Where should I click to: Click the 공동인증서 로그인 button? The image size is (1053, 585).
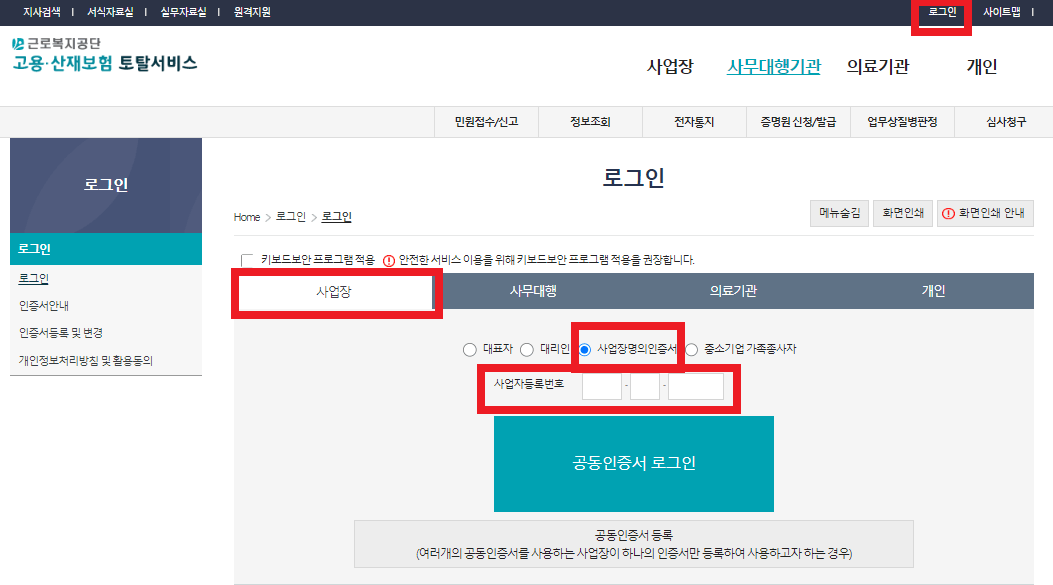pos(633,462)
